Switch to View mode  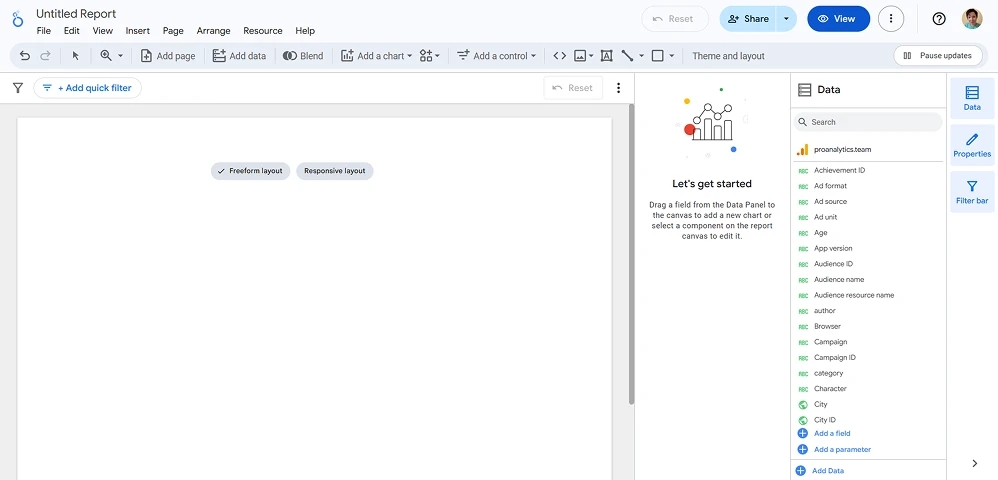[838, 19]
